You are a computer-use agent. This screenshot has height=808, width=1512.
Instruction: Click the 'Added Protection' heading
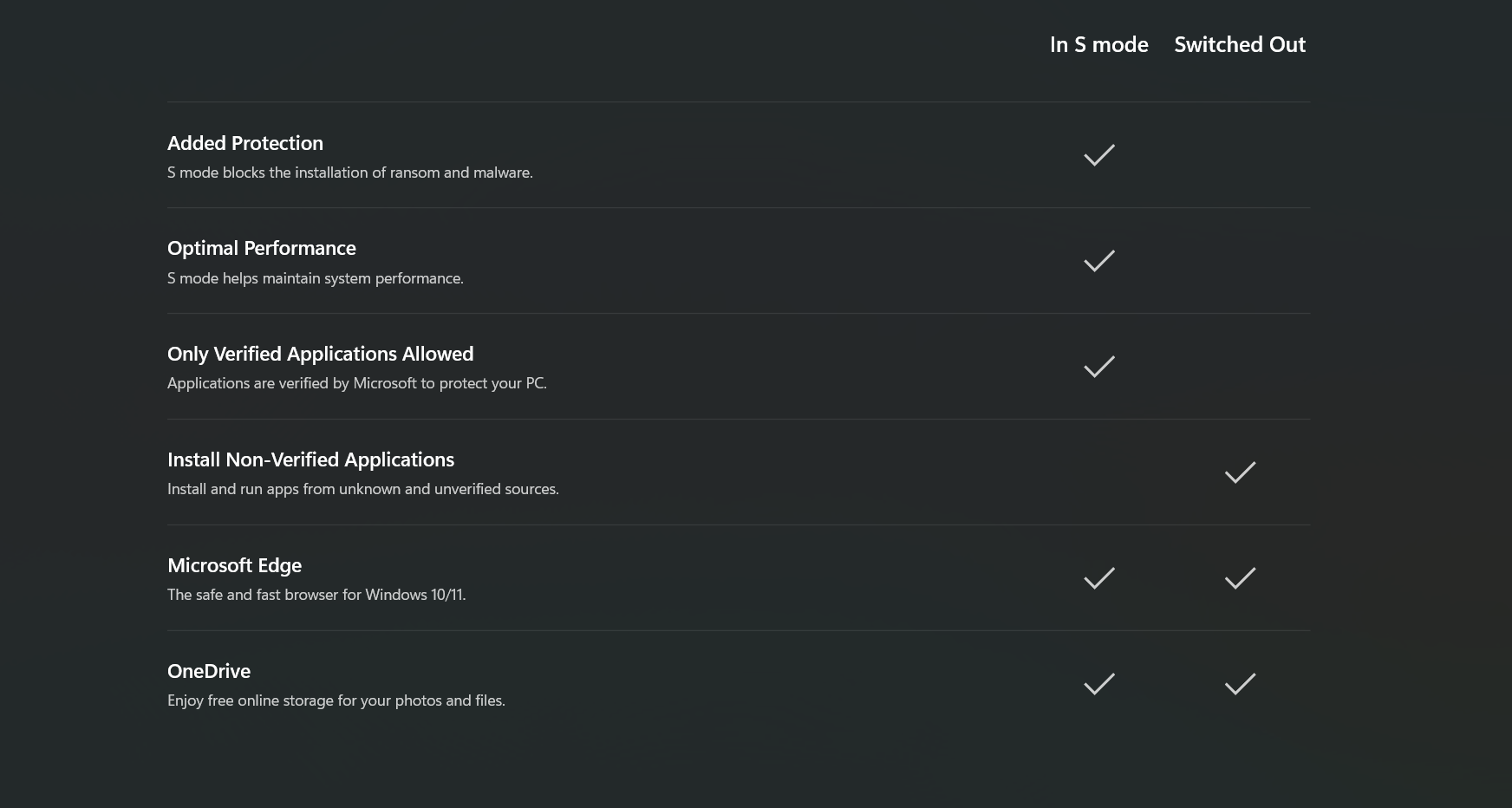[245, 143]
